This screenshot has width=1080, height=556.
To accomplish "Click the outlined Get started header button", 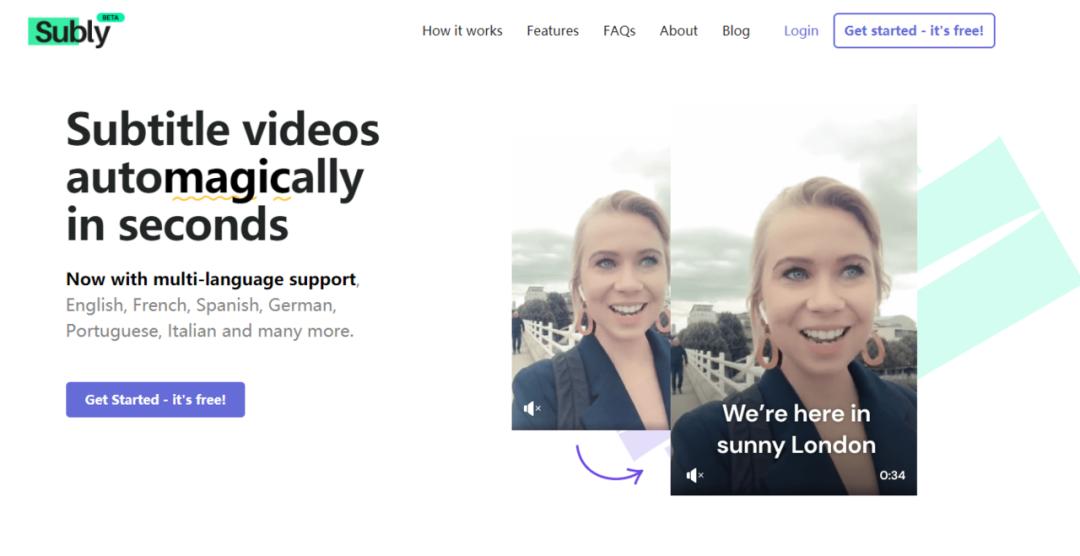I will point(914,30).
